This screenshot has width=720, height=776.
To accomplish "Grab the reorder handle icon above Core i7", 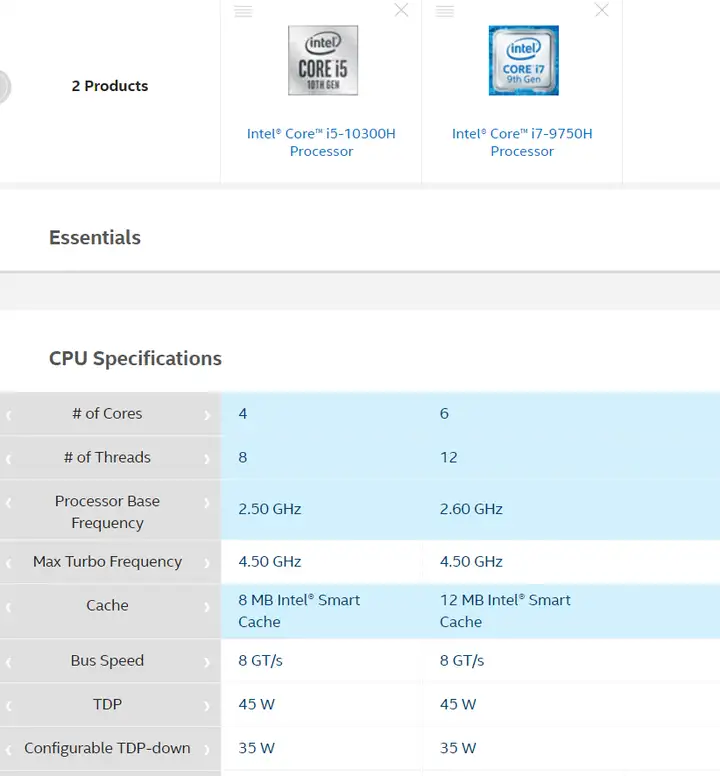I will click(x=444, y=11).
